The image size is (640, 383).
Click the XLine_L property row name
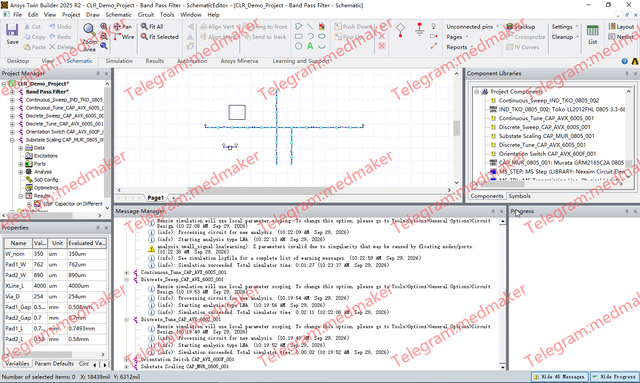[18, 286]
